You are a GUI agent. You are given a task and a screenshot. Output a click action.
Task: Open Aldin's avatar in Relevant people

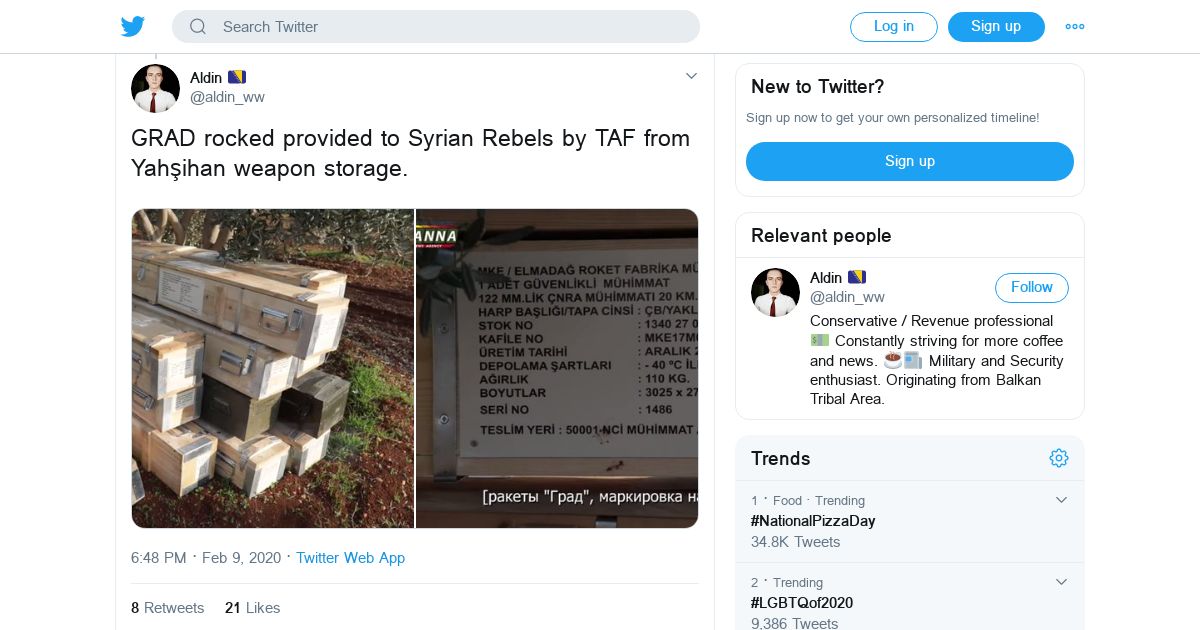(x=775, y=292)
